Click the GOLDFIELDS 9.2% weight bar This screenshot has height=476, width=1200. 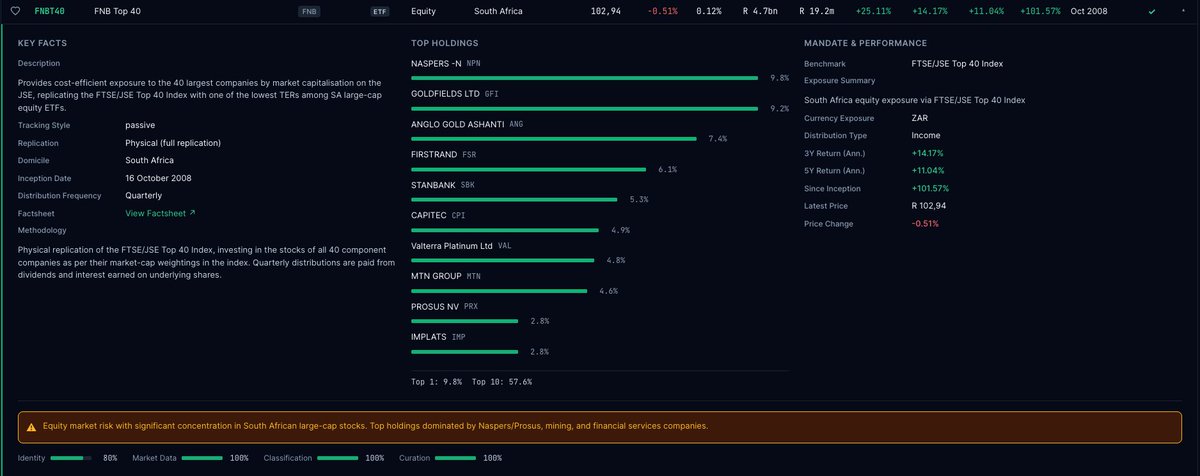pos(585,108)
